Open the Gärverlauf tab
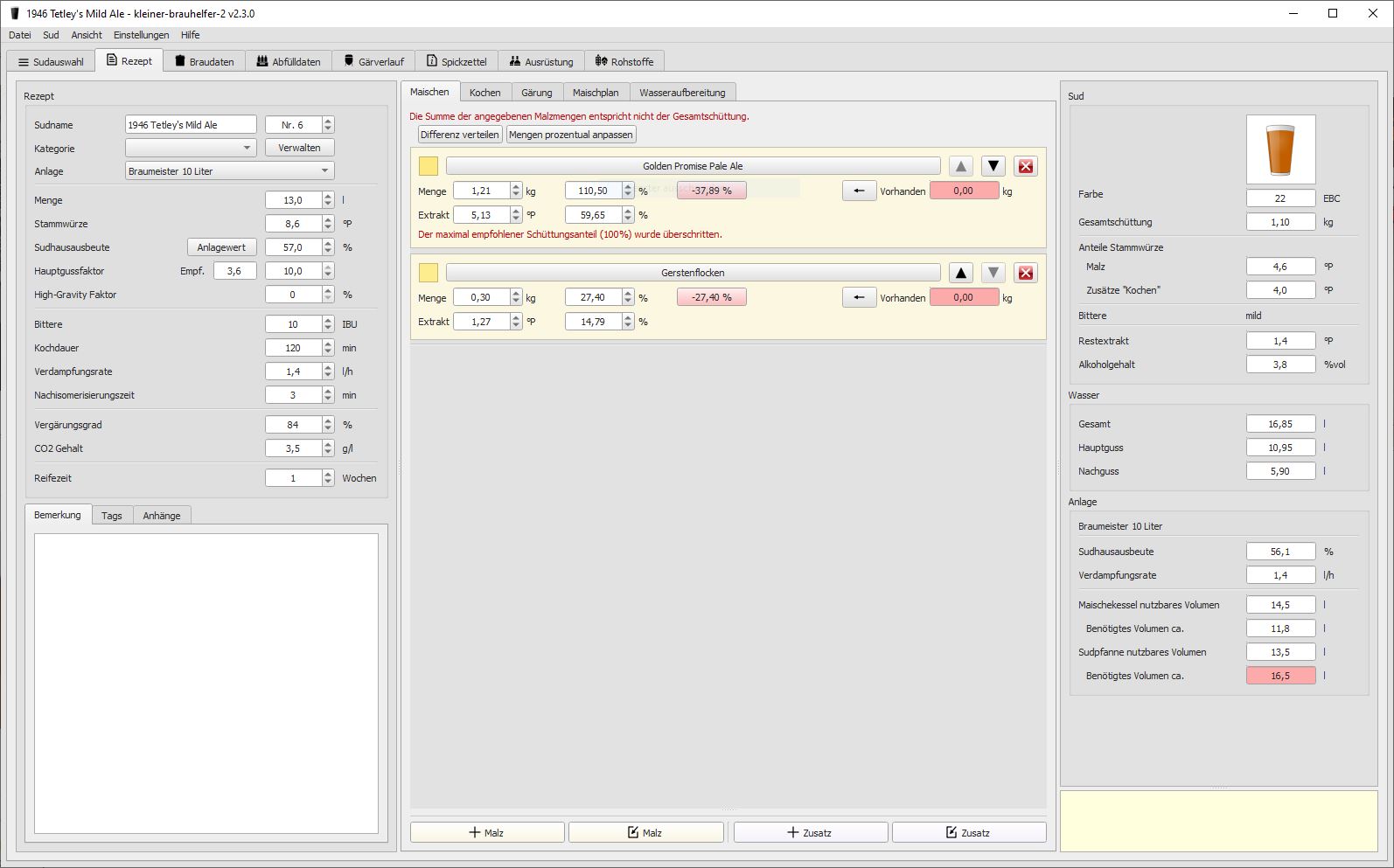Viewport: 1394px width, 868px height. click(373, 61)
